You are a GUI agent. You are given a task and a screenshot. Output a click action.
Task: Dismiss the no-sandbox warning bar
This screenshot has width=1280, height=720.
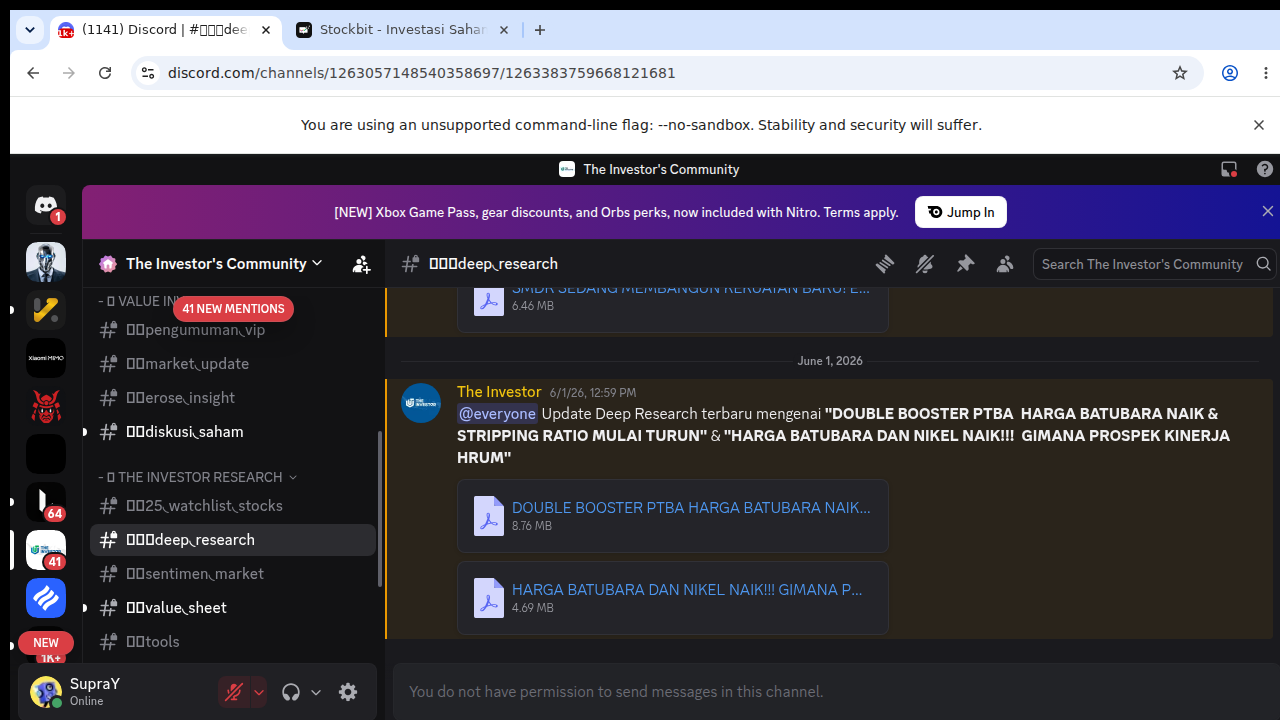(x=1259, y=125)
